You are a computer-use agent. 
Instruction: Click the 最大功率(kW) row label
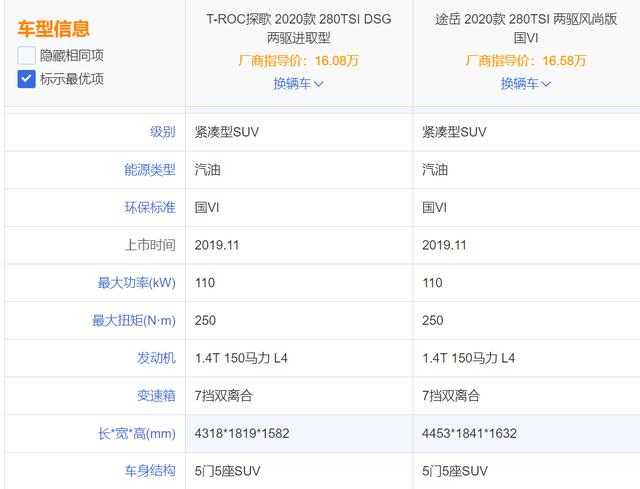(137, 282)
